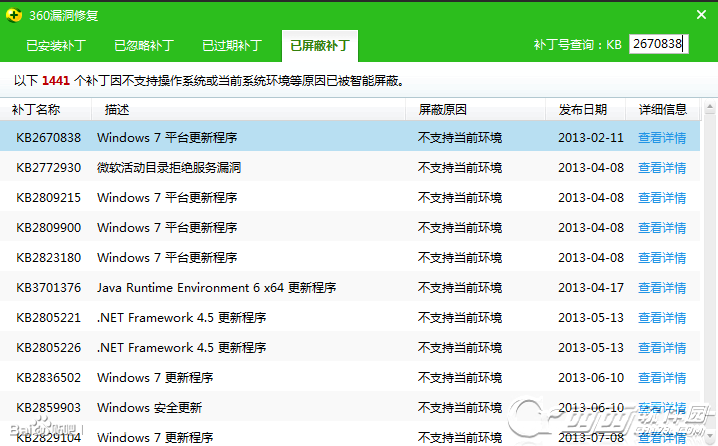The height and width of the screenshot is (446, 718).
Task: Click the 详细信息 column header
Action: click(663, 109)
